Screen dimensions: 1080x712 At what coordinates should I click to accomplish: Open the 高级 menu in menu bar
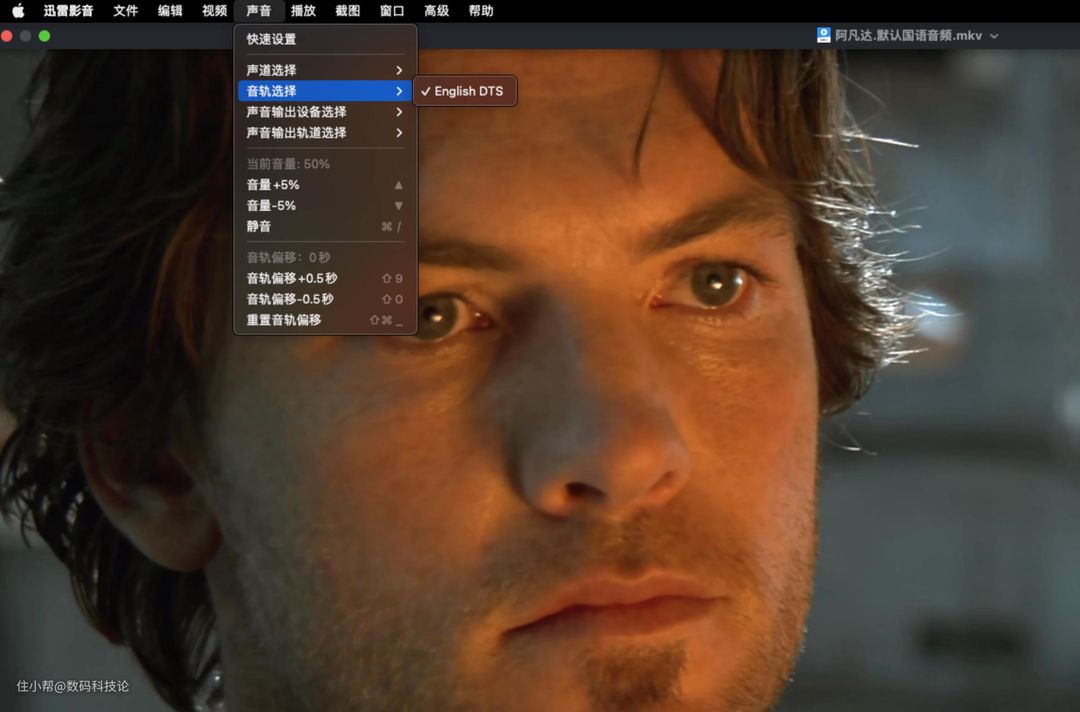[436, 11]
